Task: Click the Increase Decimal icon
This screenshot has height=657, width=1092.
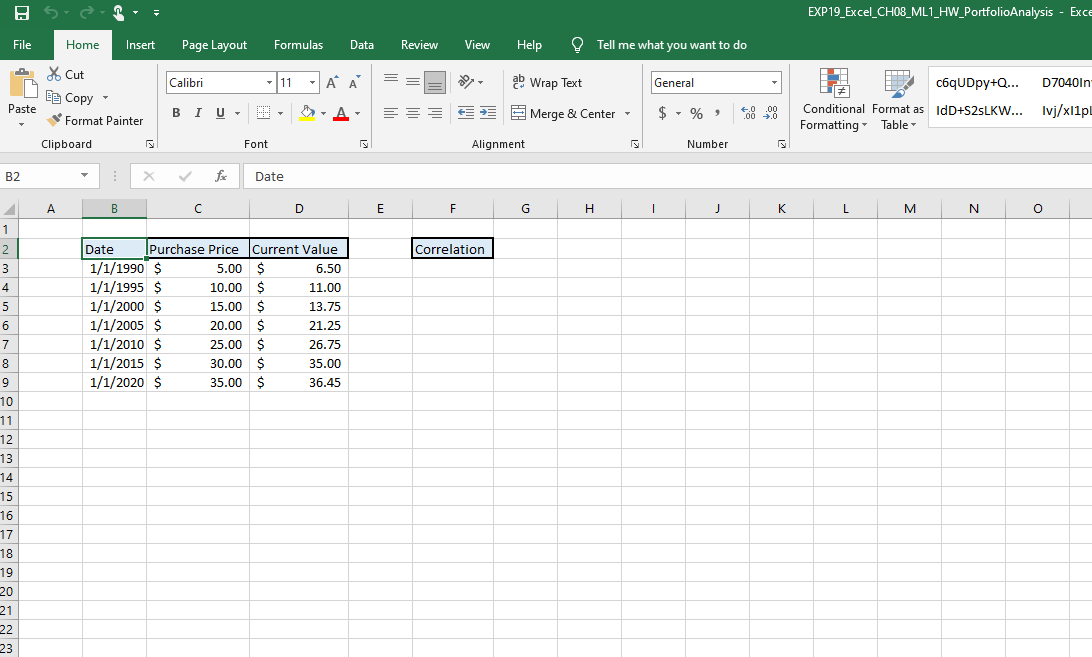Action: click(749, 113)
